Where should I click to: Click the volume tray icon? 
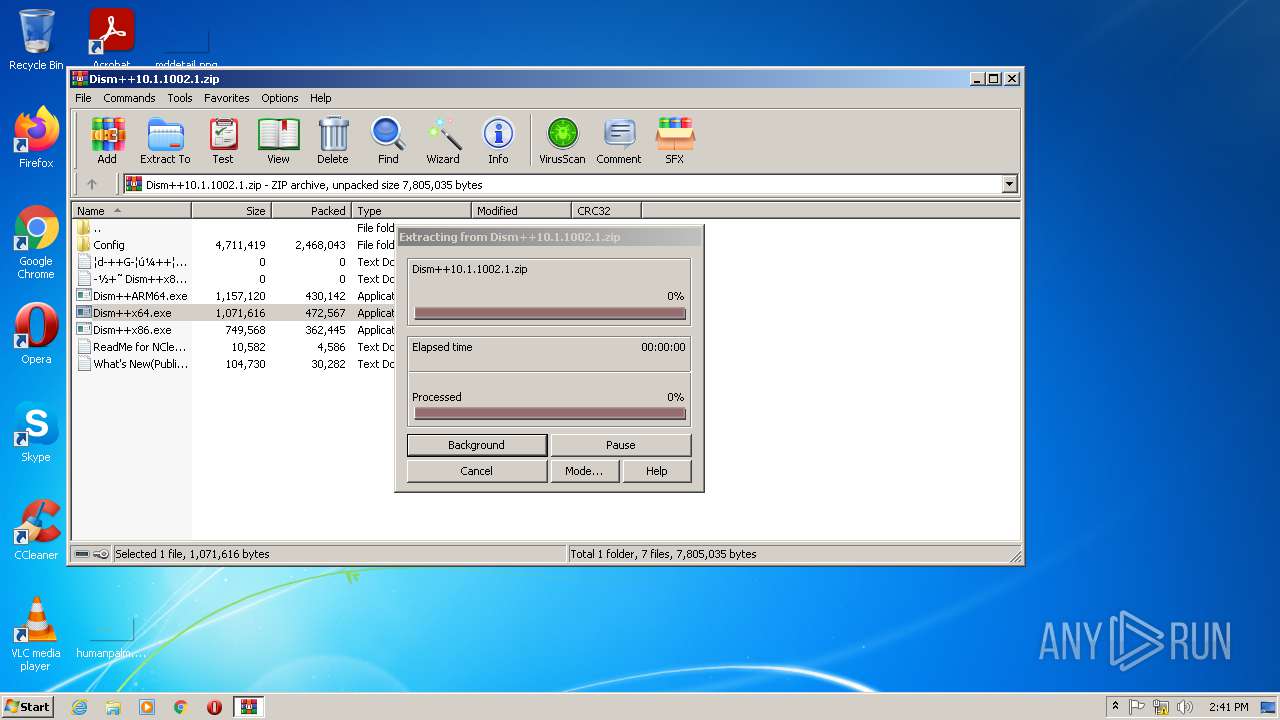[1185, 707]
